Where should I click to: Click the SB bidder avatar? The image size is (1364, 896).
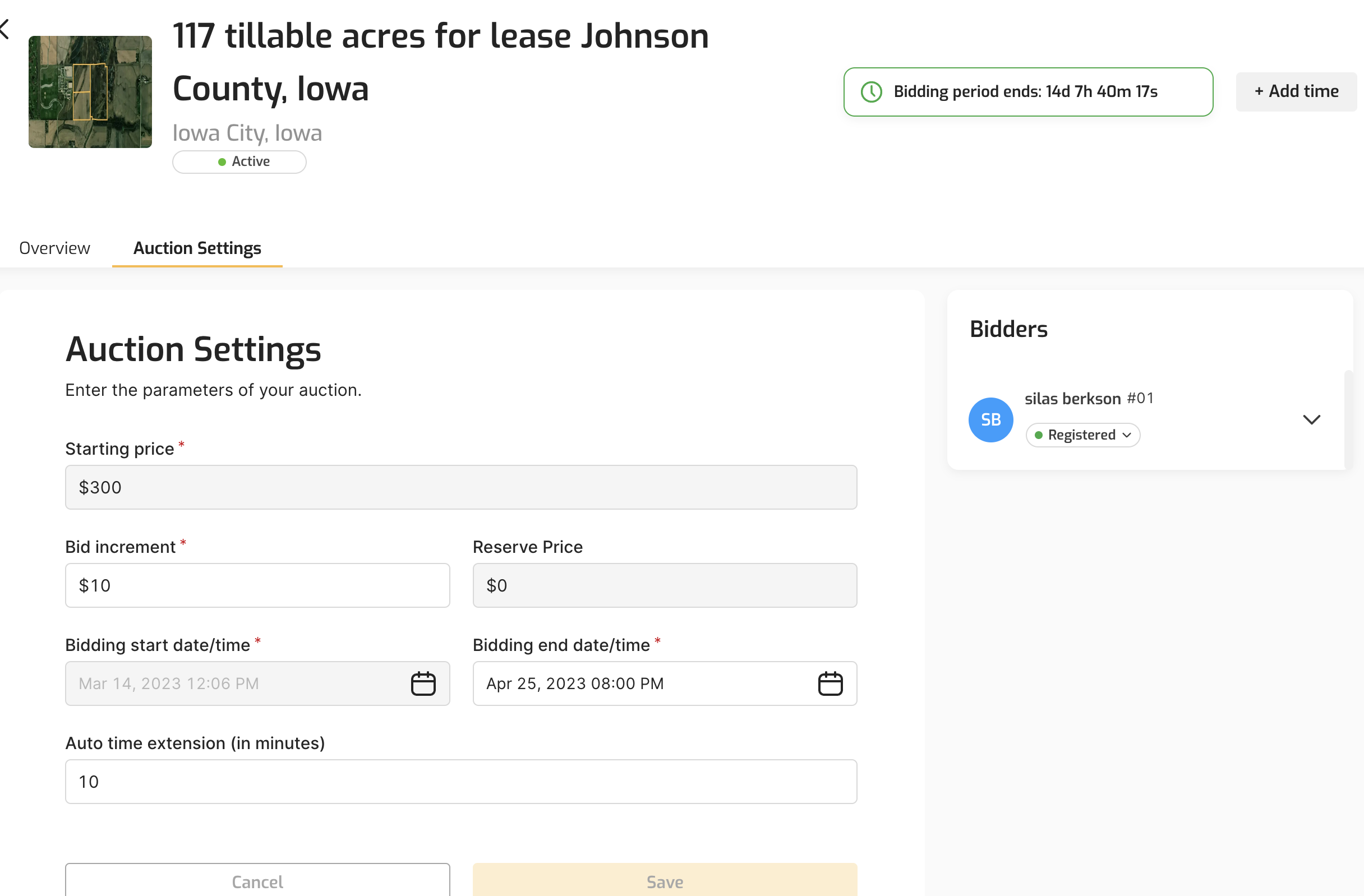click(x=990, y=419)
